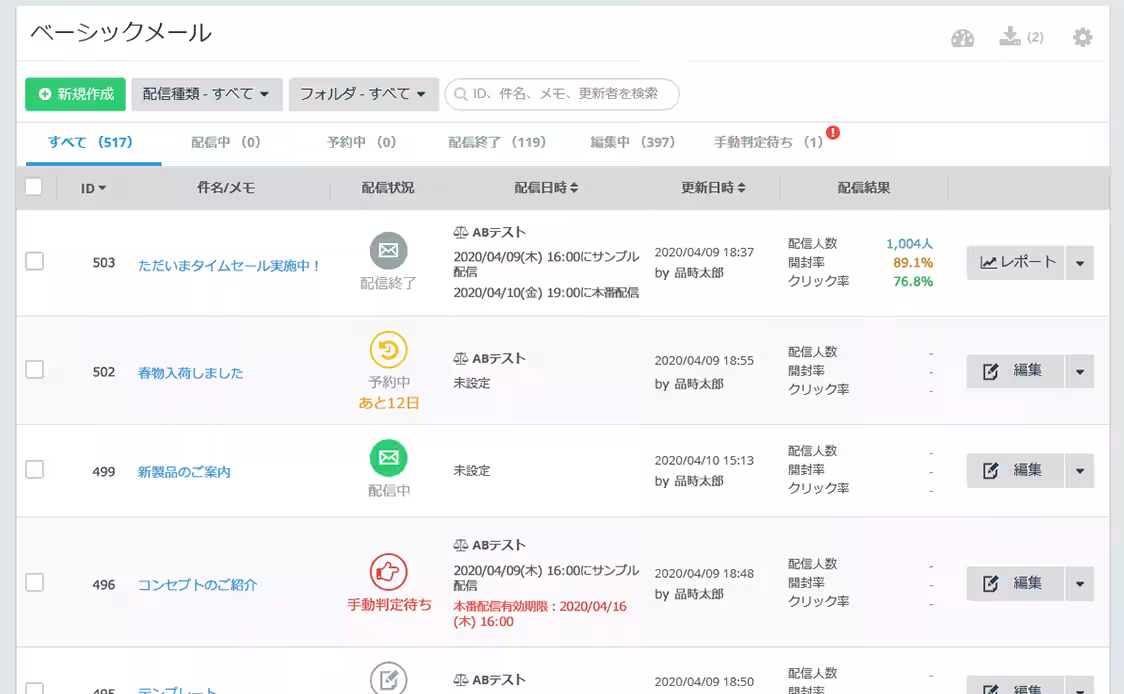
Task: Click the gray 配信終了 envelope status icon
Action: tap(388, 250)
